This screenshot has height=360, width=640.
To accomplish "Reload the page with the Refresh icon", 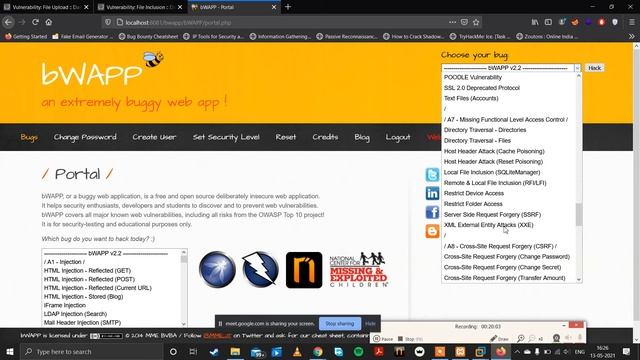I will (36, 22).
